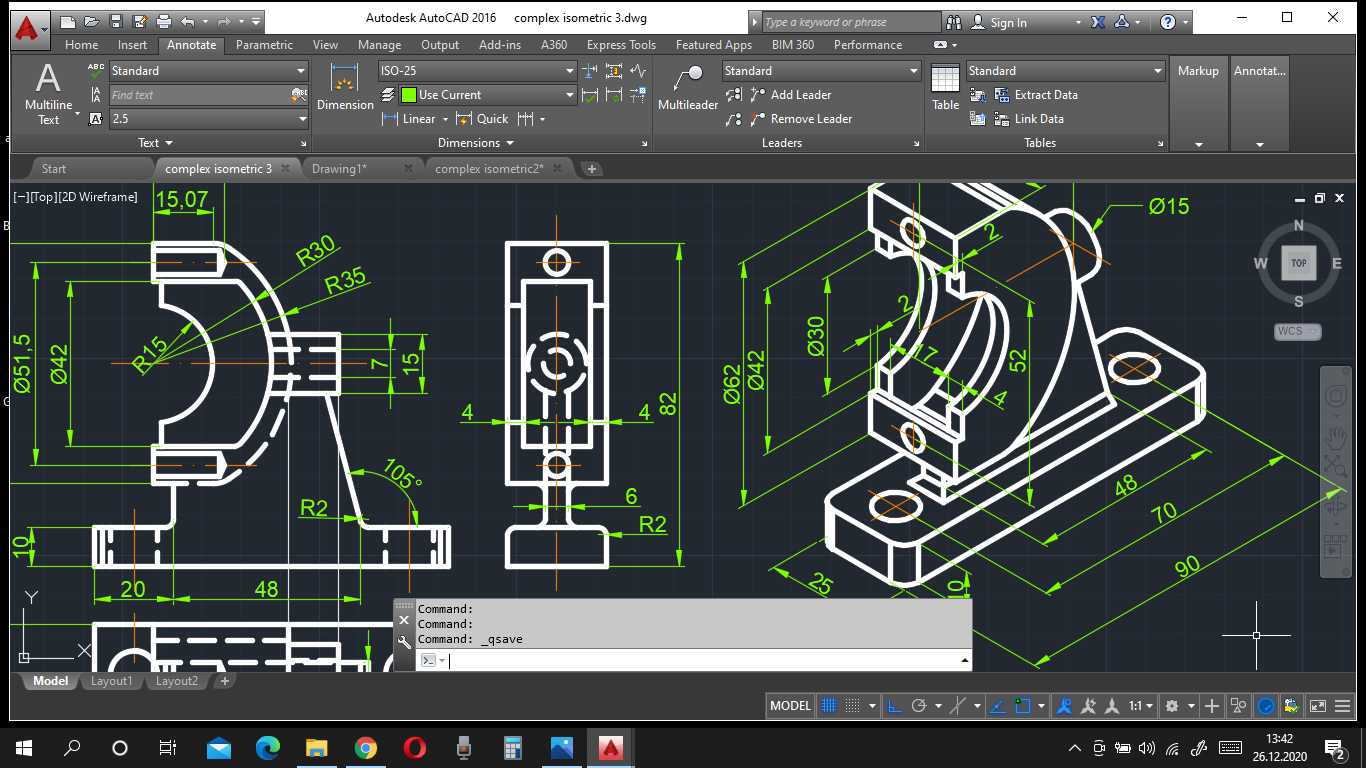Open the ISO-25 dimension style dropdown
The height and width of the screenshot is (768, 1366).
pyautogui.click(x=478, y=71)
